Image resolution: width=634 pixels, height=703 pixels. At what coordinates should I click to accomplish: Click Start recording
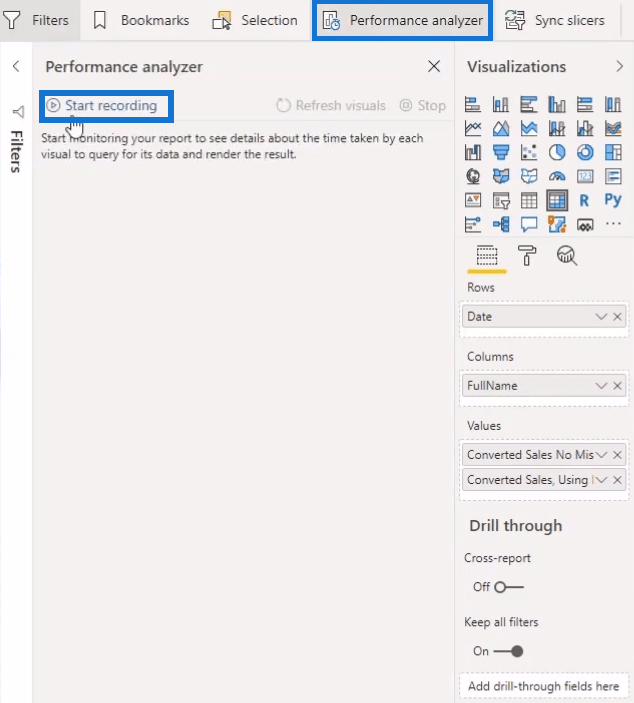point(102,105)
